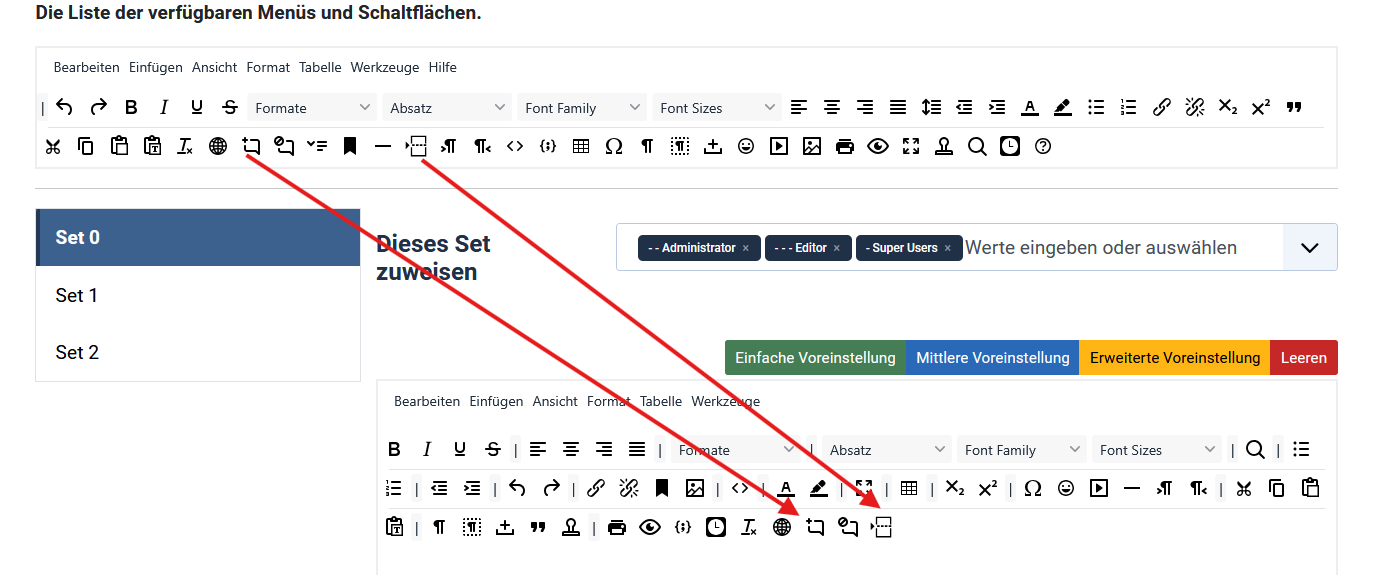Click the emoticon smiley icon in the top toolbar
Viewport: 1375px width, 575px height.
[746, 146]
